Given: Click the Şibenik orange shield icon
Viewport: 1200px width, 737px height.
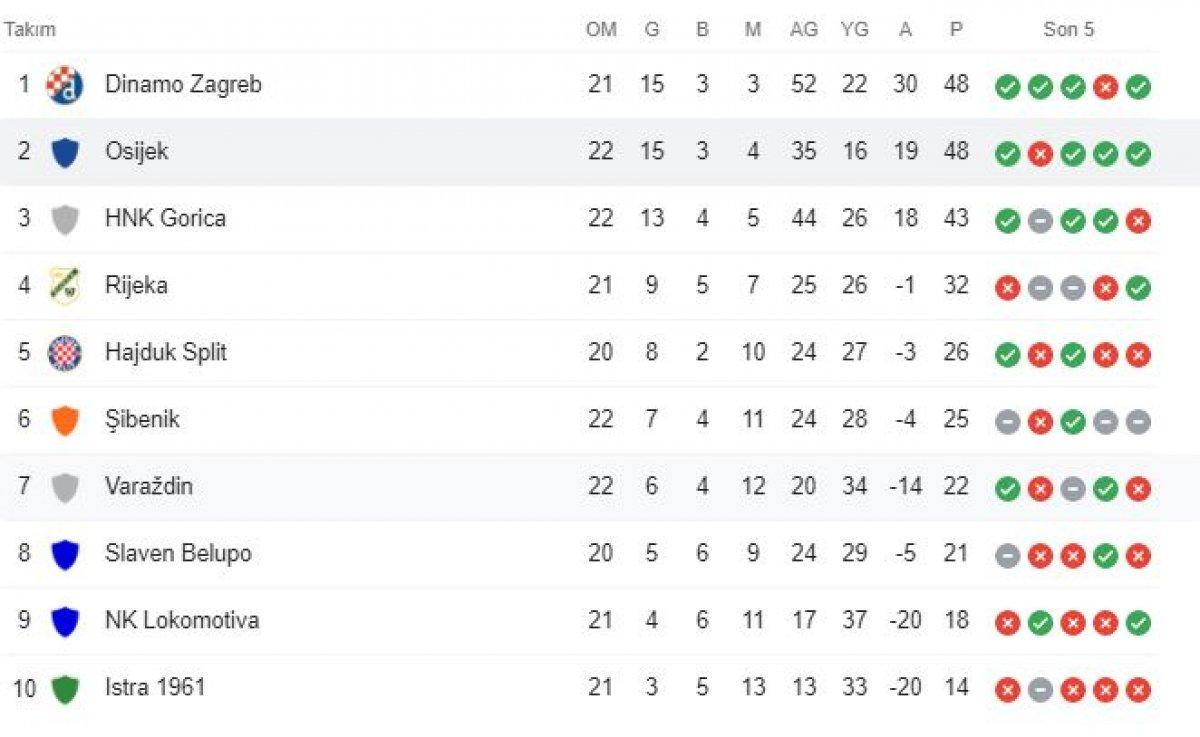Looking at the screenshot, I should [65, 420].
